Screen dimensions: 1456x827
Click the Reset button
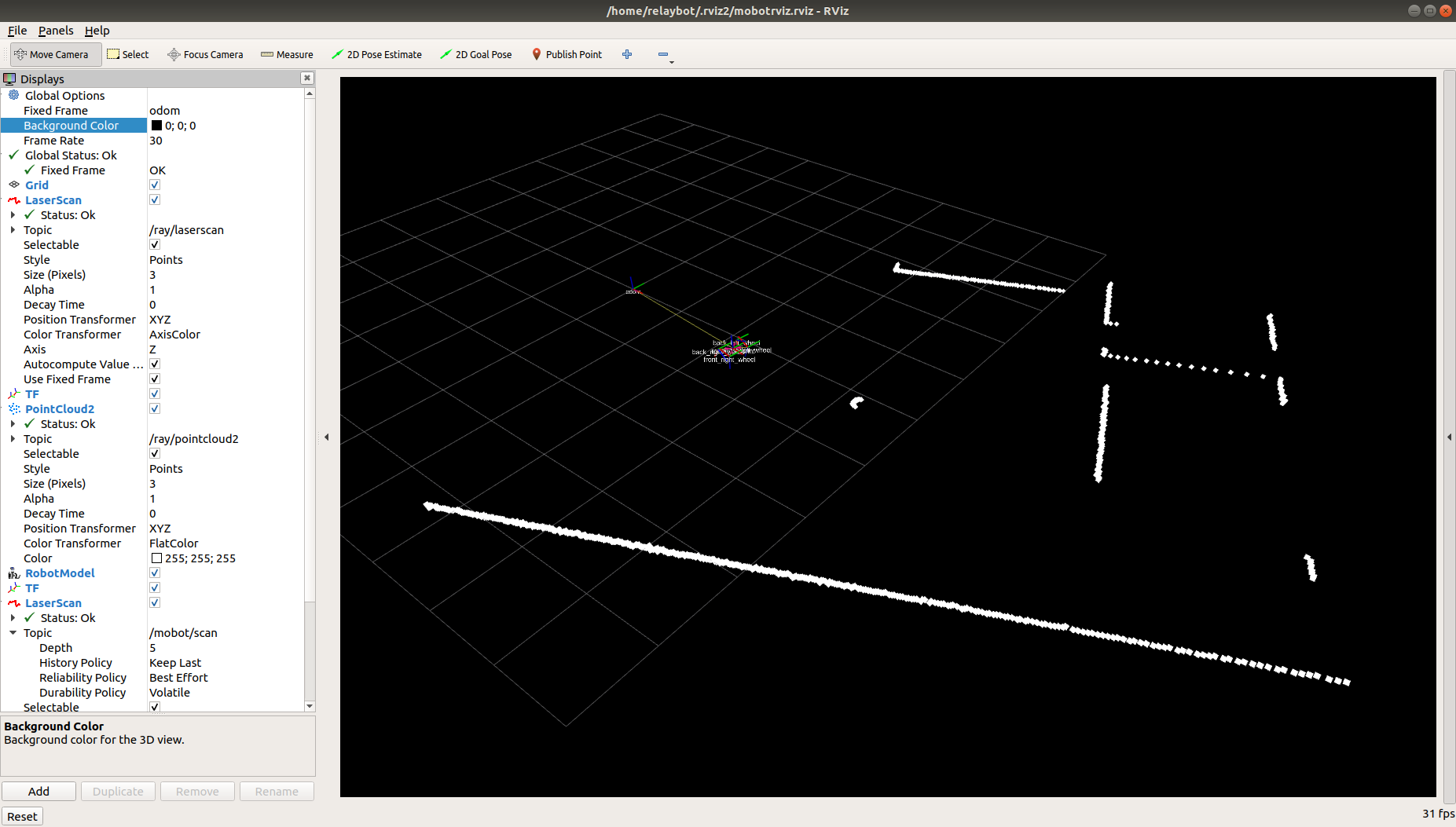coord(22,816)
